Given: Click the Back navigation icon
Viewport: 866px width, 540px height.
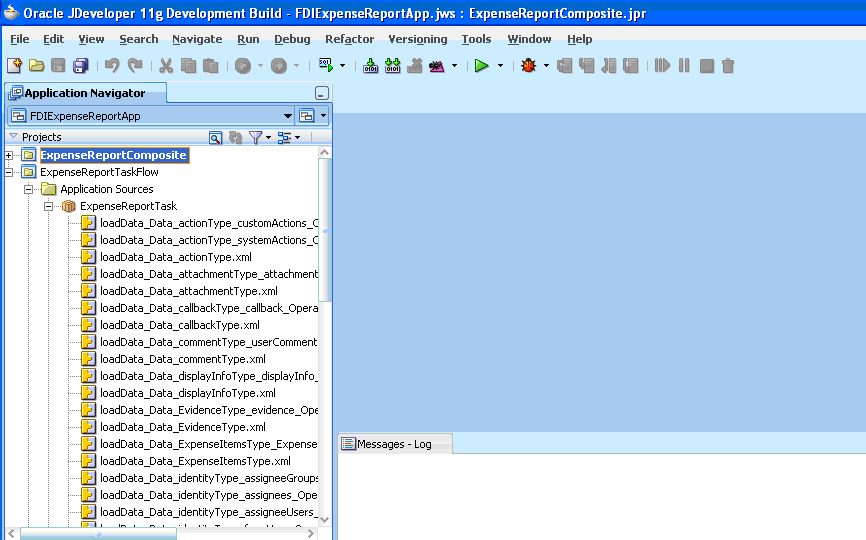Looking at the screenshot, I should [x=242, y=66].
